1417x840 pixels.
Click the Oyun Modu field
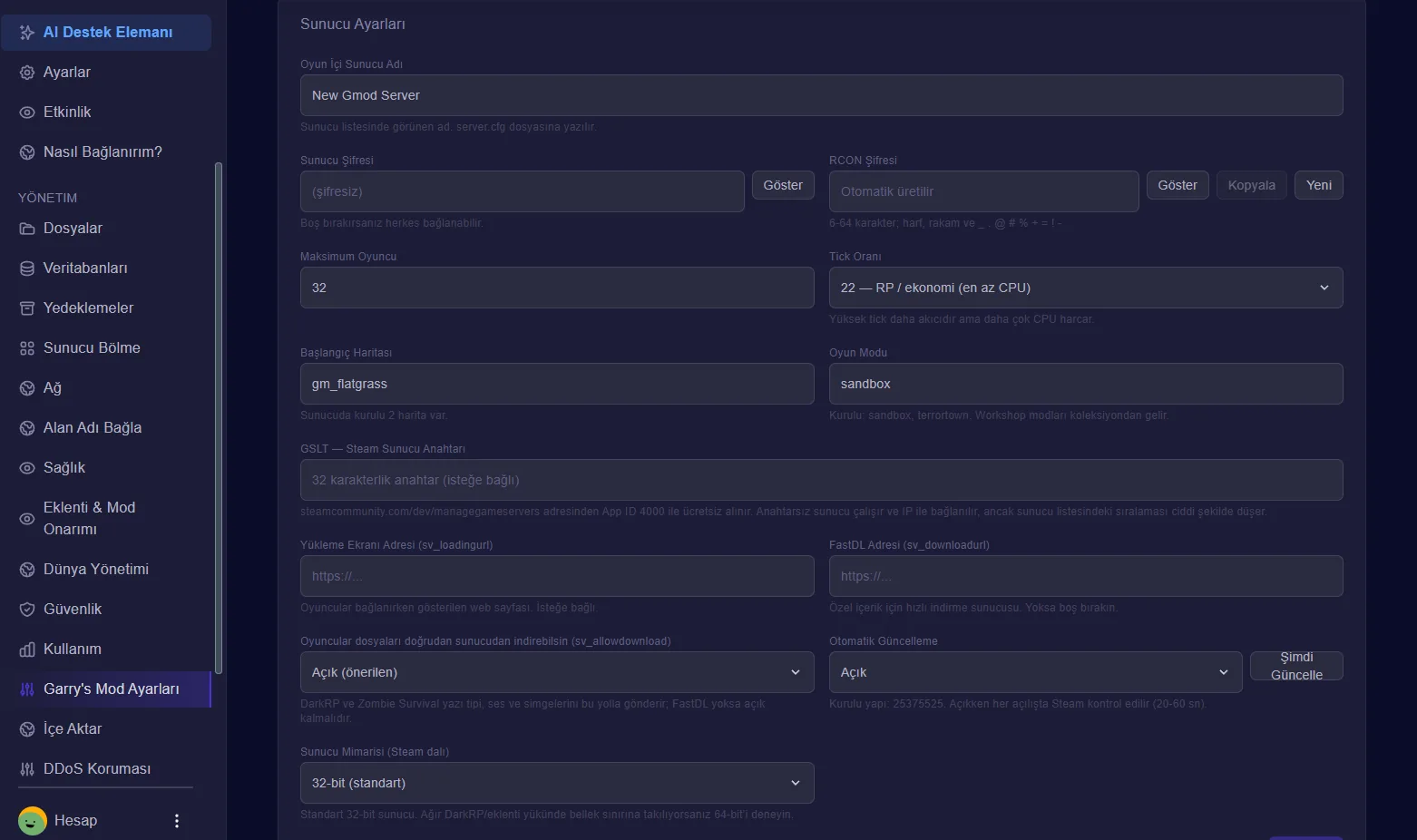(1086, 384)
